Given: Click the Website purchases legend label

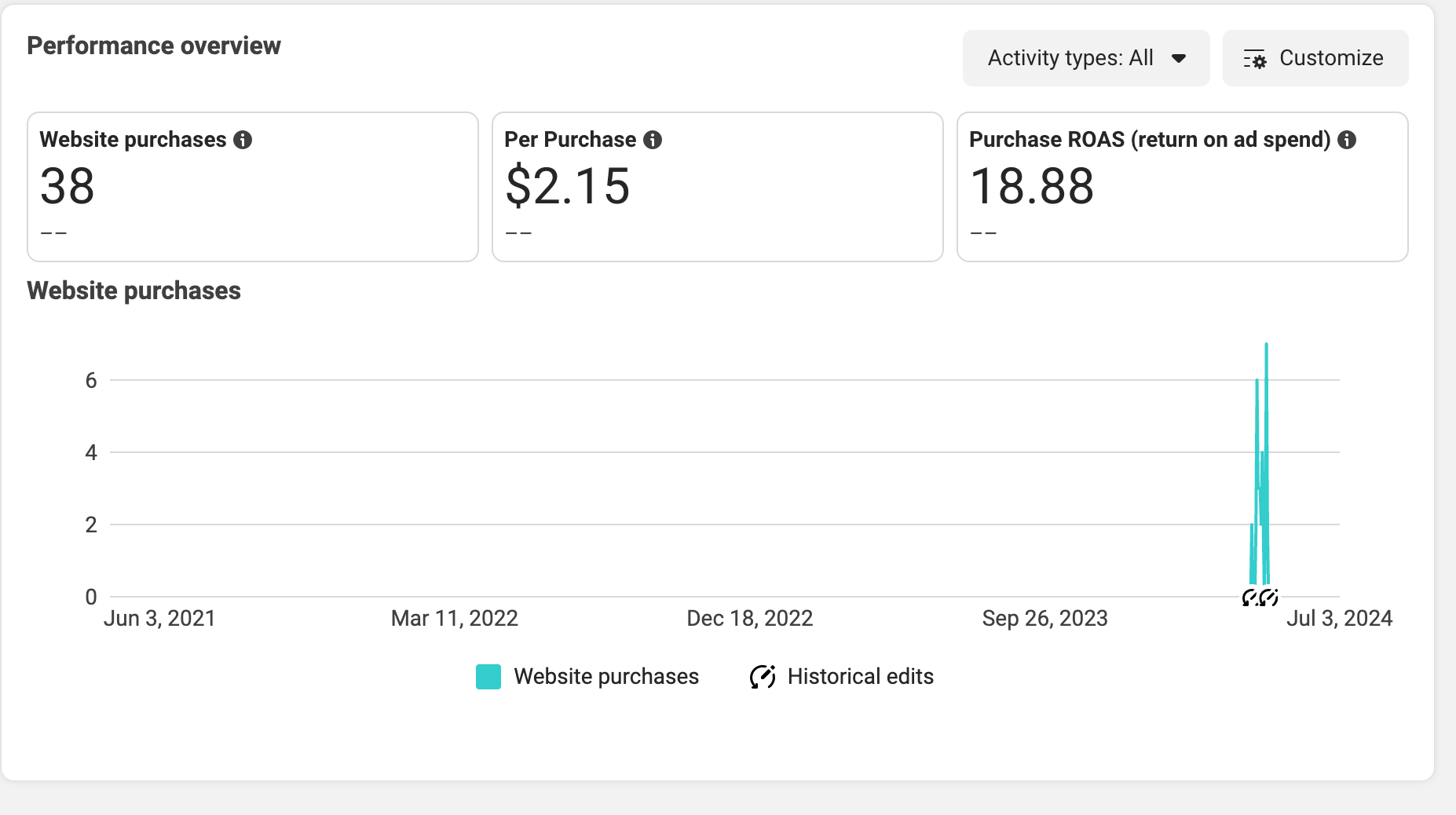Looking at the screenshot, I should tap(606, 677).
